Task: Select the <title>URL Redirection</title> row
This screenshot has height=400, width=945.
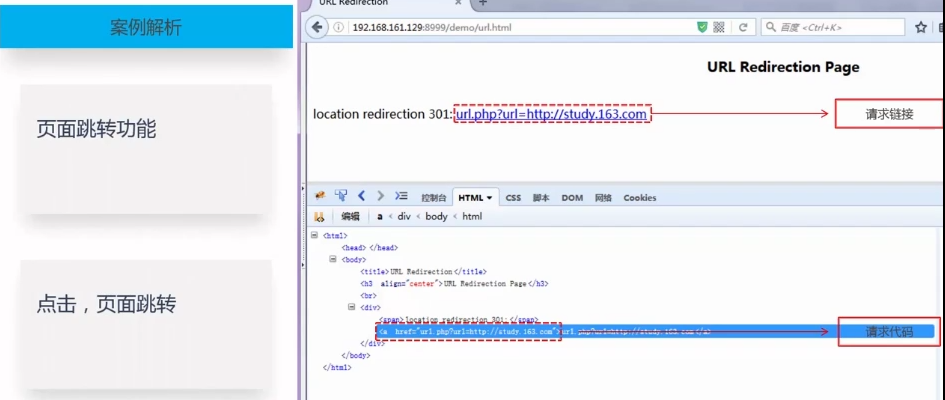Action: click(x=423, y=272)
